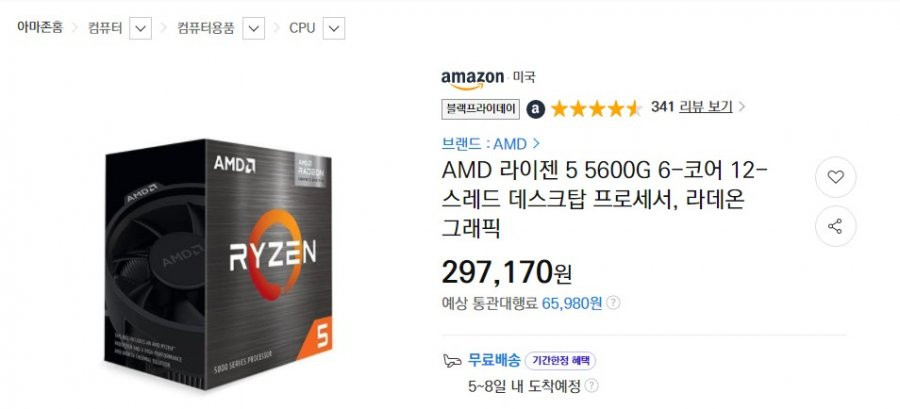Click the share icon button

pyautogui.click(x=835, y=226)
